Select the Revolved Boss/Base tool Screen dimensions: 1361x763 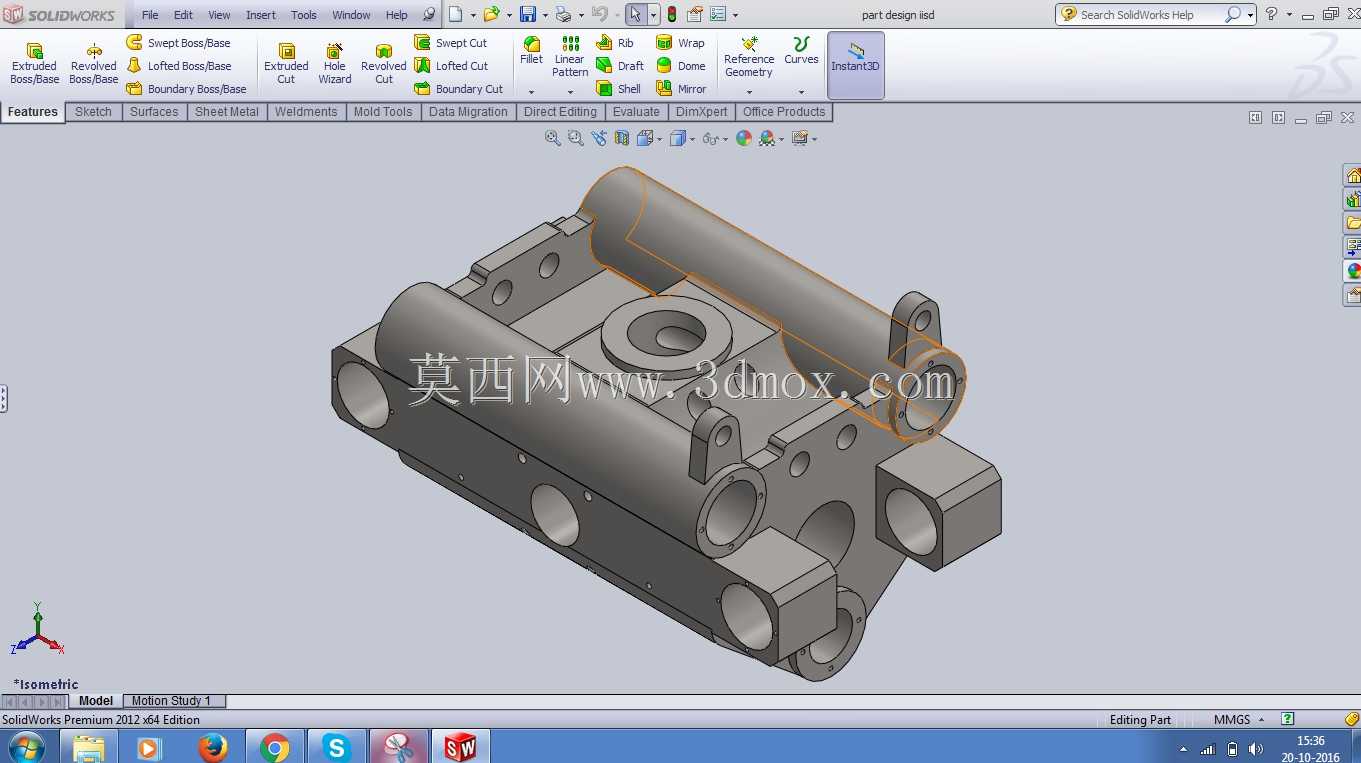[x=94, y=64]
